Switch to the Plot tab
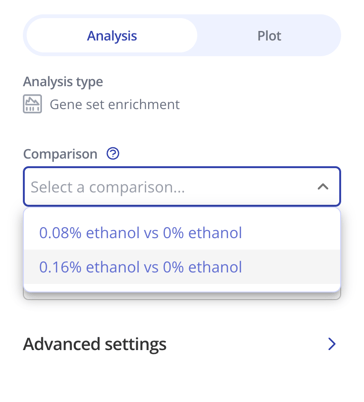 pyautogui.click(x=269, y=35)
